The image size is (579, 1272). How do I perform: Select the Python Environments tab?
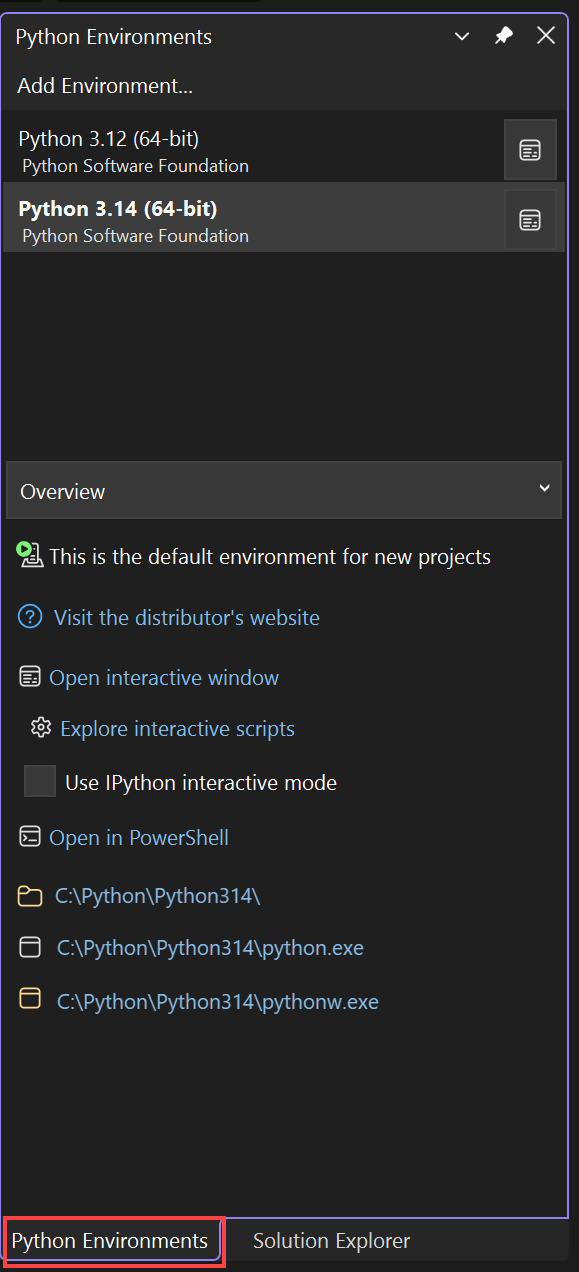click(112, 1240)
